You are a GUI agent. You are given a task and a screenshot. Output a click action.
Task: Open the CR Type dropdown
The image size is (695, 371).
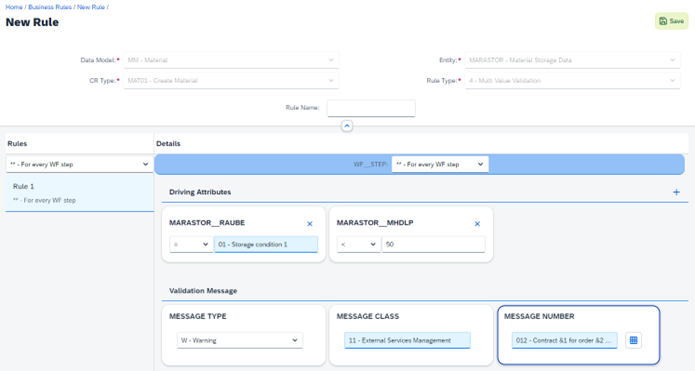pyautogui.click(x=231, y=81)
